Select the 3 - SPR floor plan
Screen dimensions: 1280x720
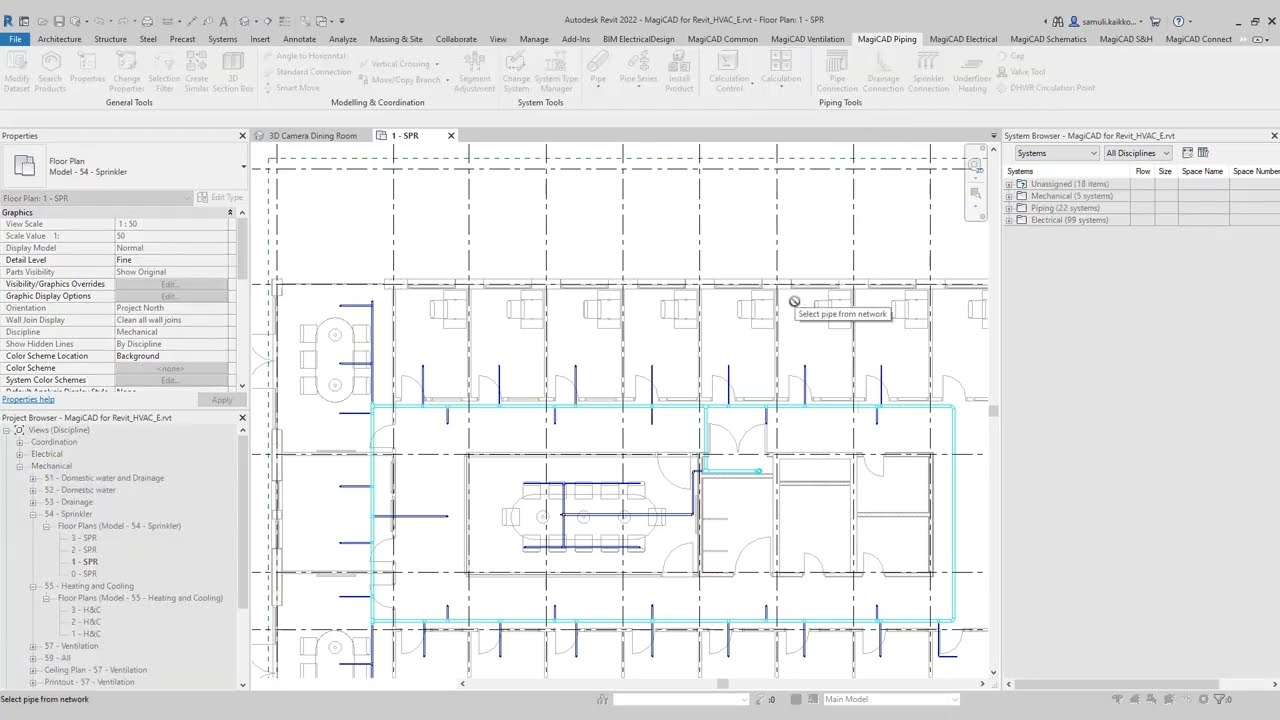84,538
